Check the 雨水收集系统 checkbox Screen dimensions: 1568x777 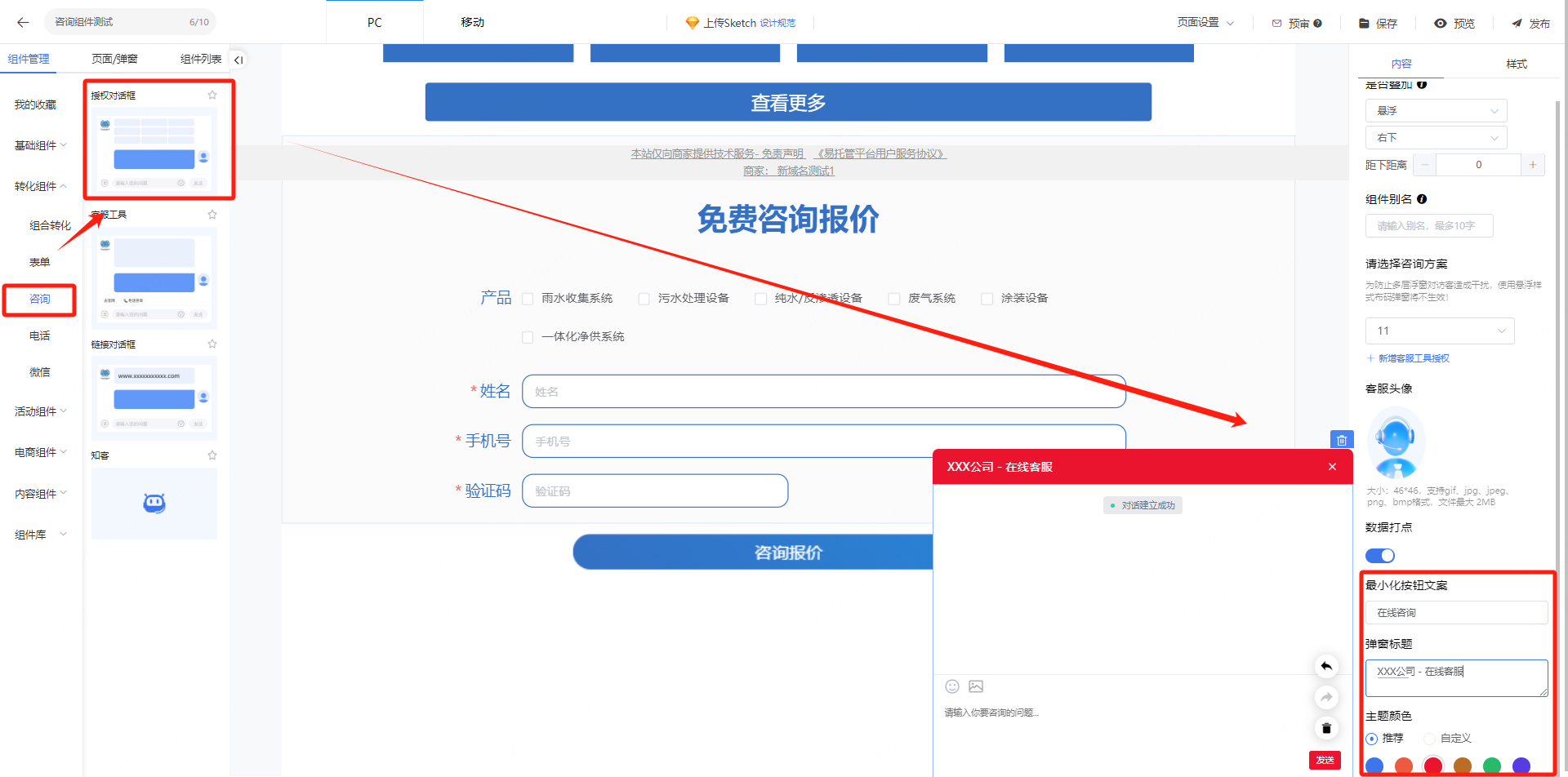point(528,299)
